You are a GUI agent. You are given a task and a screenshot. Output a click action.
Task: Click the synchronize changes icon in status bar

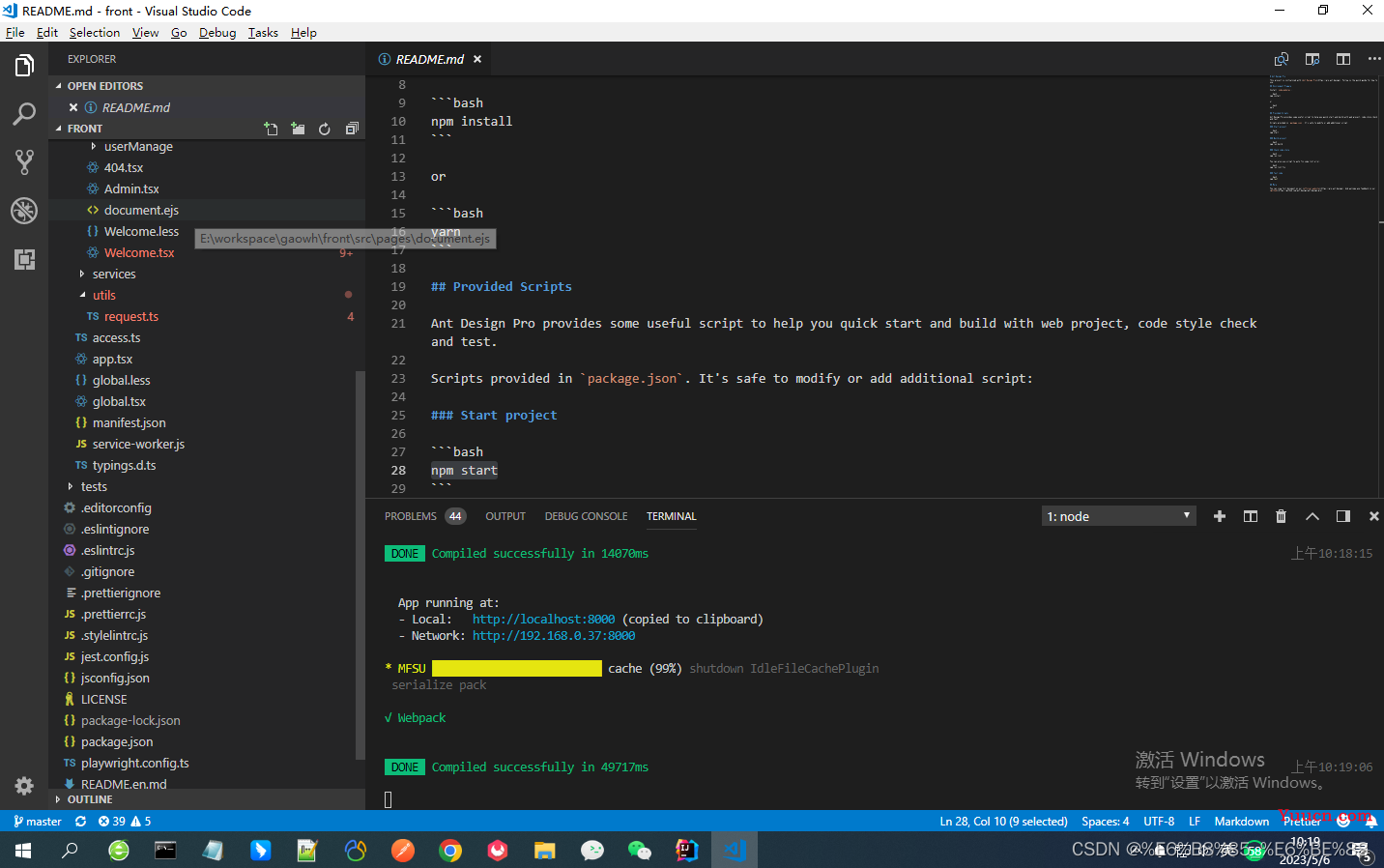point(80,821)
